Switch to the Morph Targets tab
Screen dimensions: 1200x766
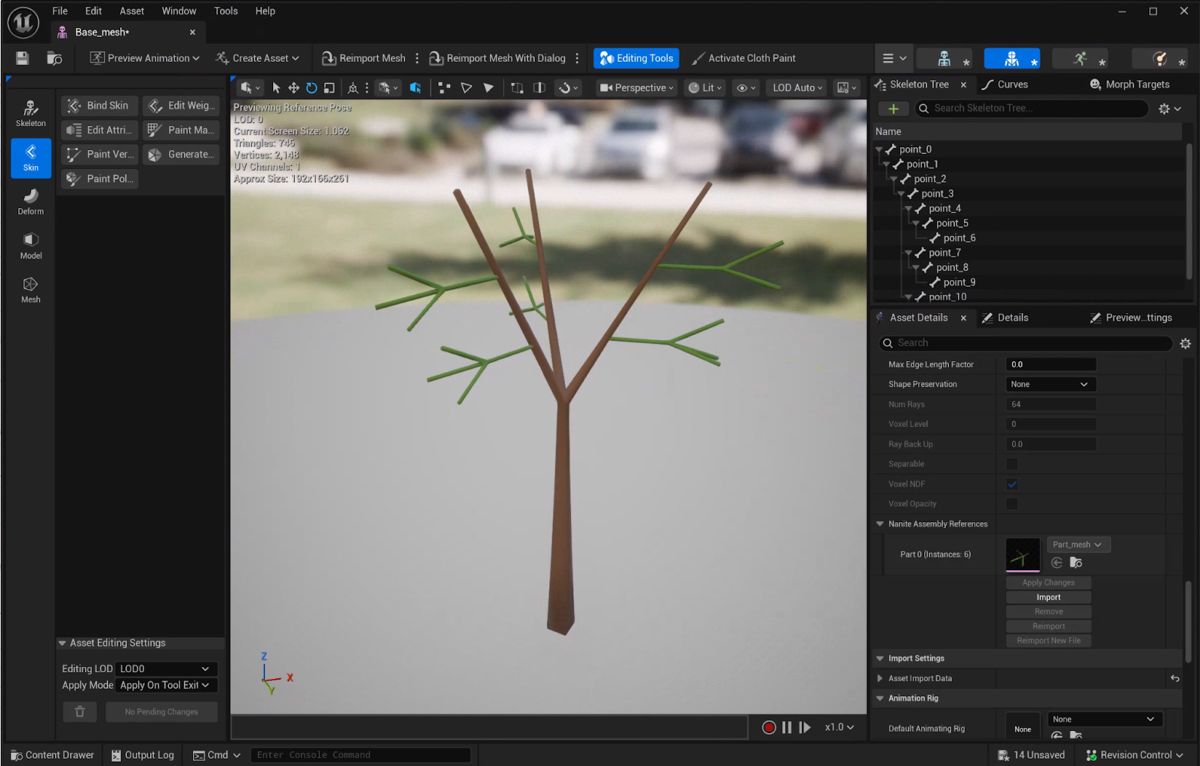(x=1130, y=85)
